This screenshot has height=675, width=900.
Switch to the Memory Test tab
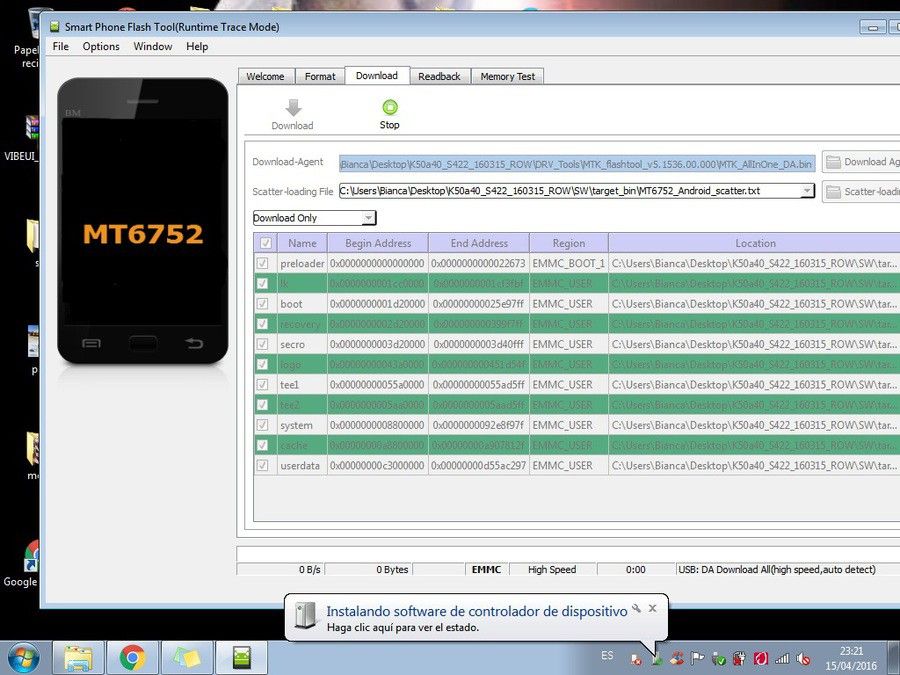[507, 76]
